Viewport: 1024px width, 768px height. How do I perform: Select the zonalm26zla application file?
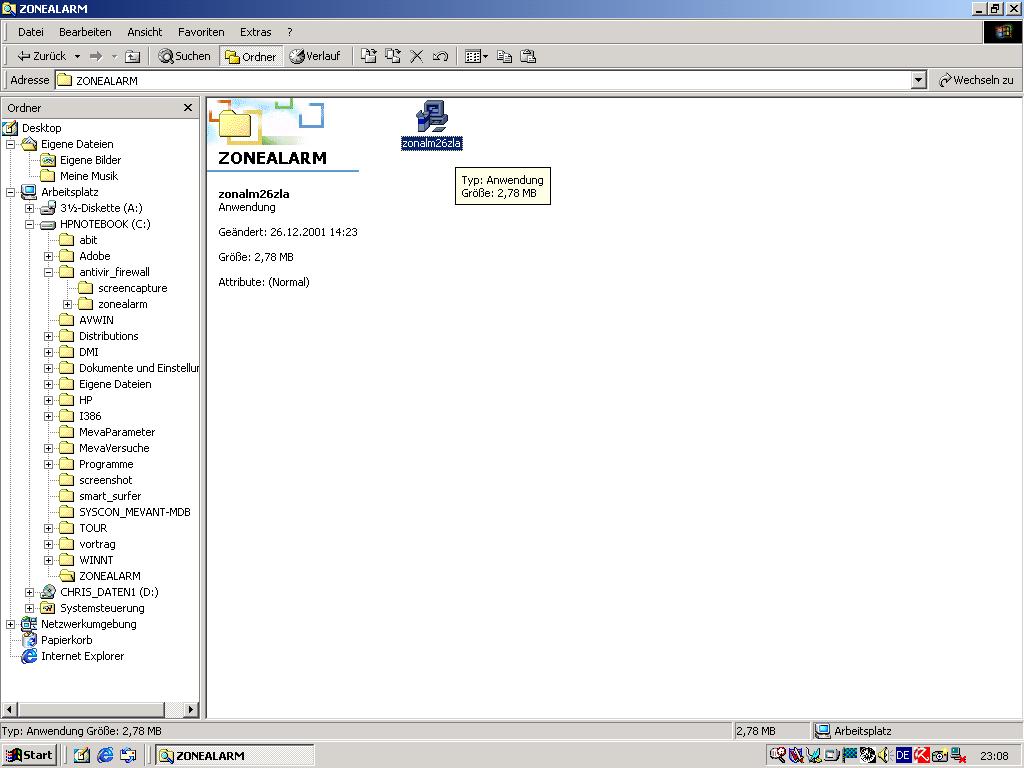click(x=432, y=125)
